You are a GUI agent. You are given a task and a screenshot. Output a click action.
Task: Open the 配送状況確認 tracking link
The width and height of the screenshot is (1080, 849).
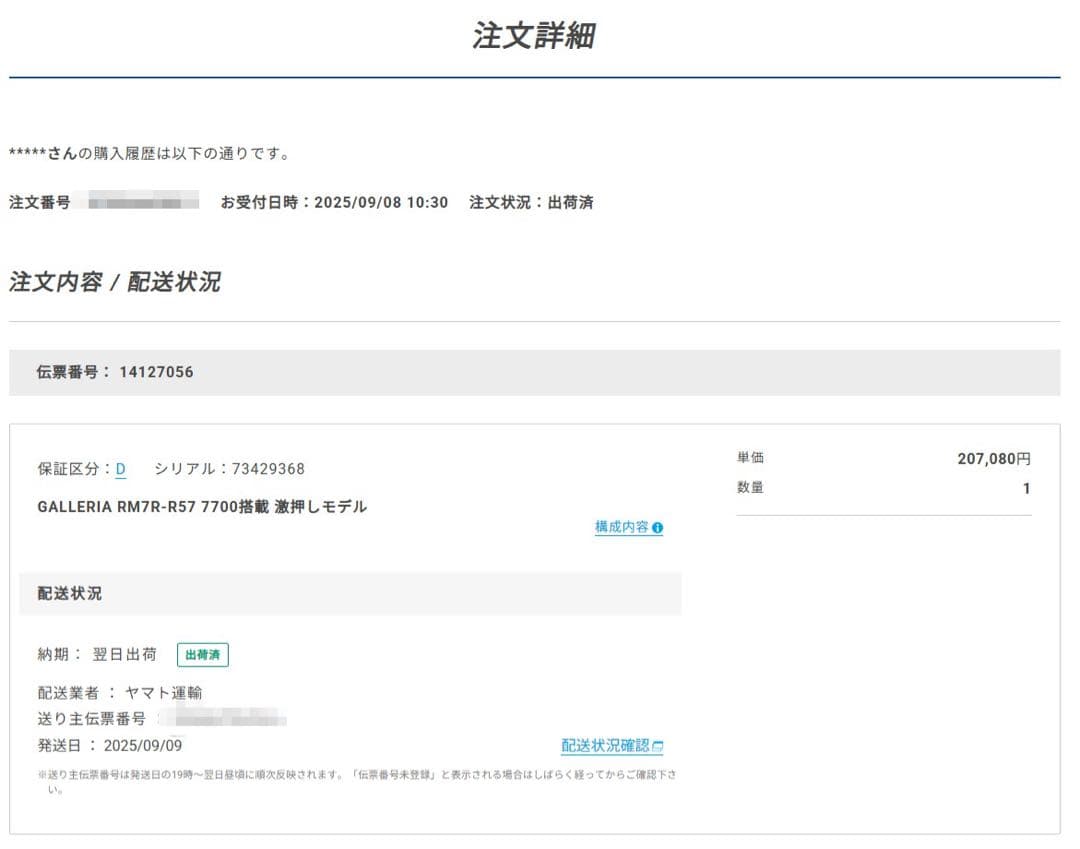tap(605, 746)
